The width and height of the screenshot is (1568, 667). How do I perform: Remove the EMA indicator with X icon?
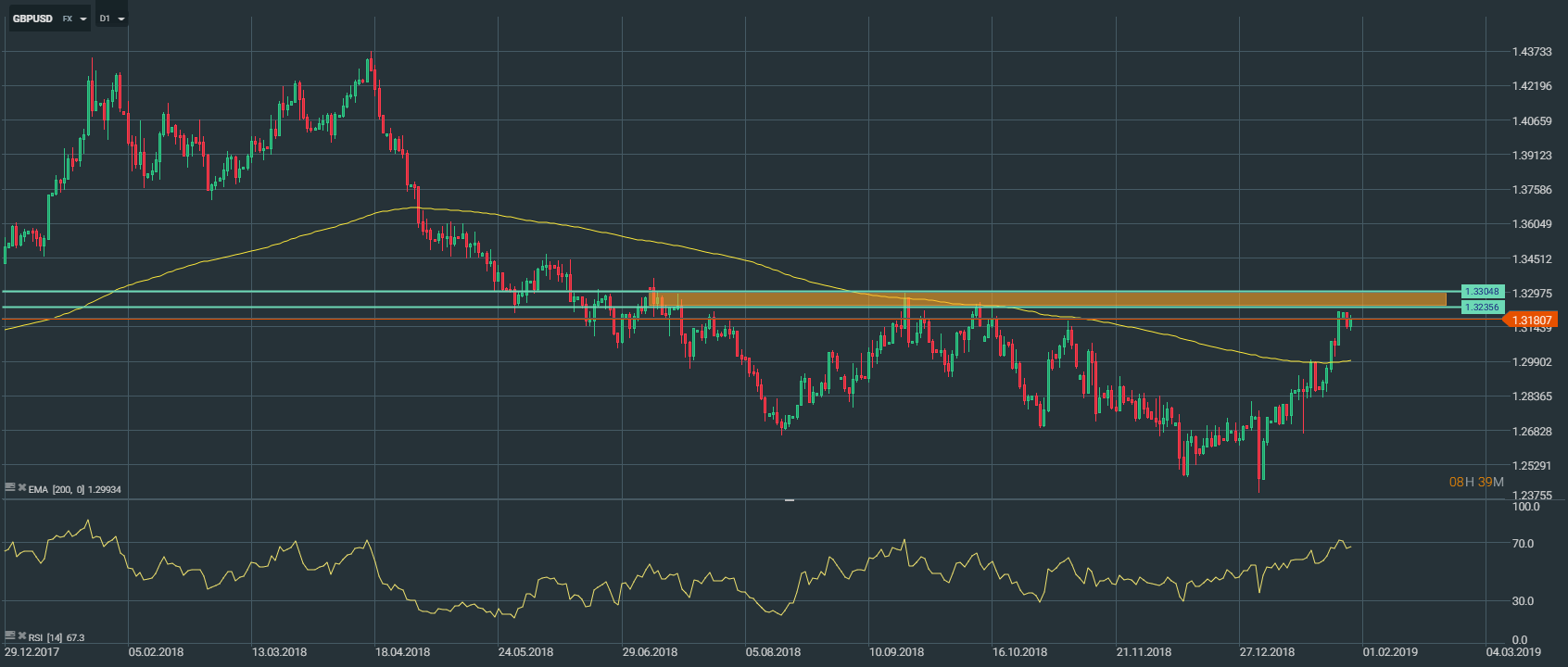[21, 487]
